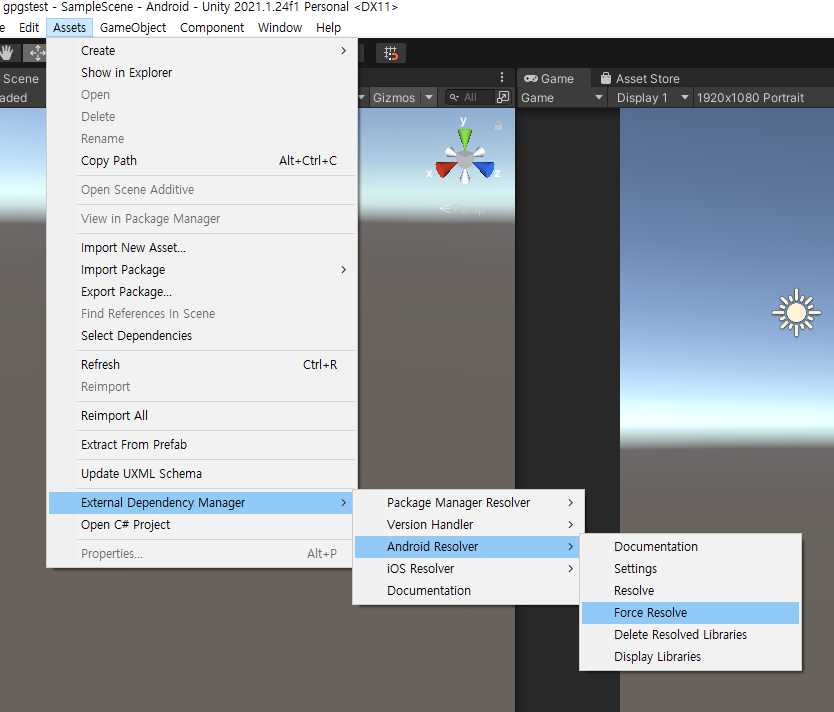
Task: Toggle Gizmos button in Scene view
Action: 394,97
